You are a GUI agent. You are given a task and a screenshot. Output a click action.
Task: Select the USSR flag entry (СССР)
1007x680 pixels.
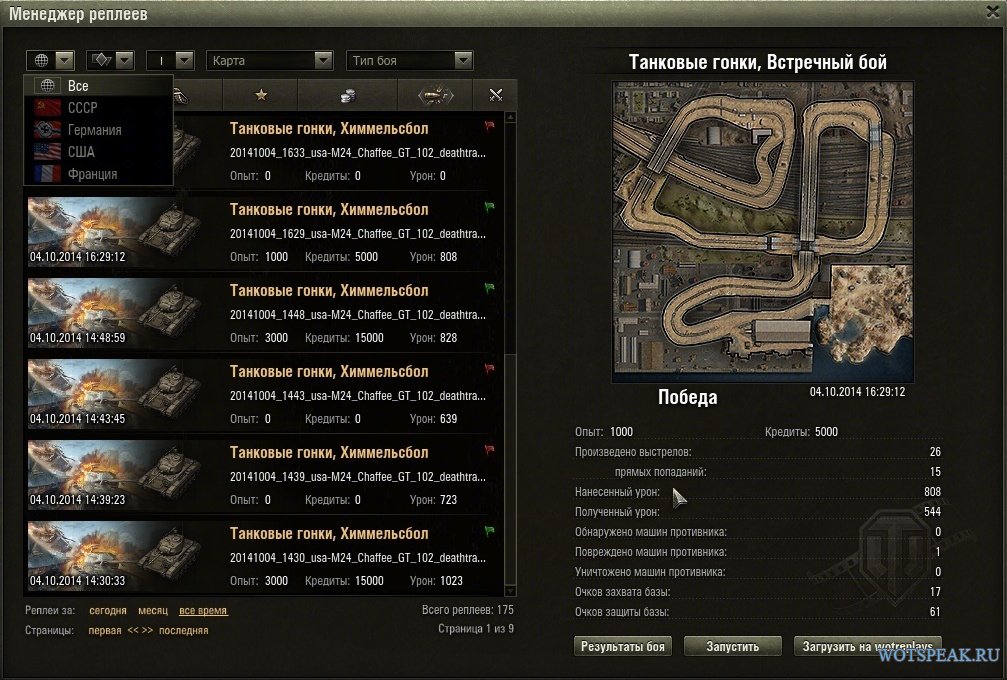82,108
